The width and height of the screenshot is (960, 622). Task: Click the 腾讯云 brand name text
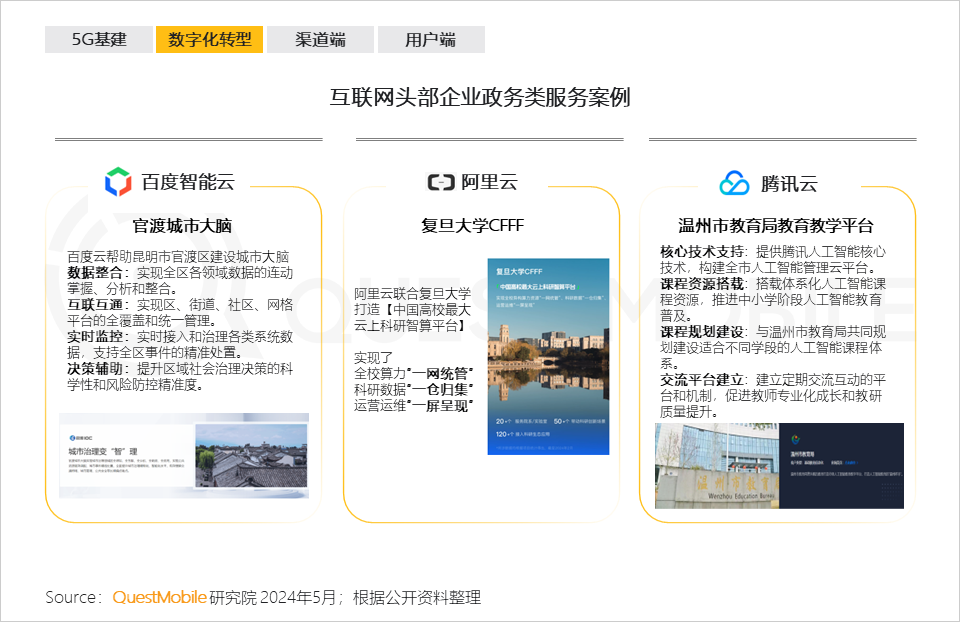tap(789, 183)
